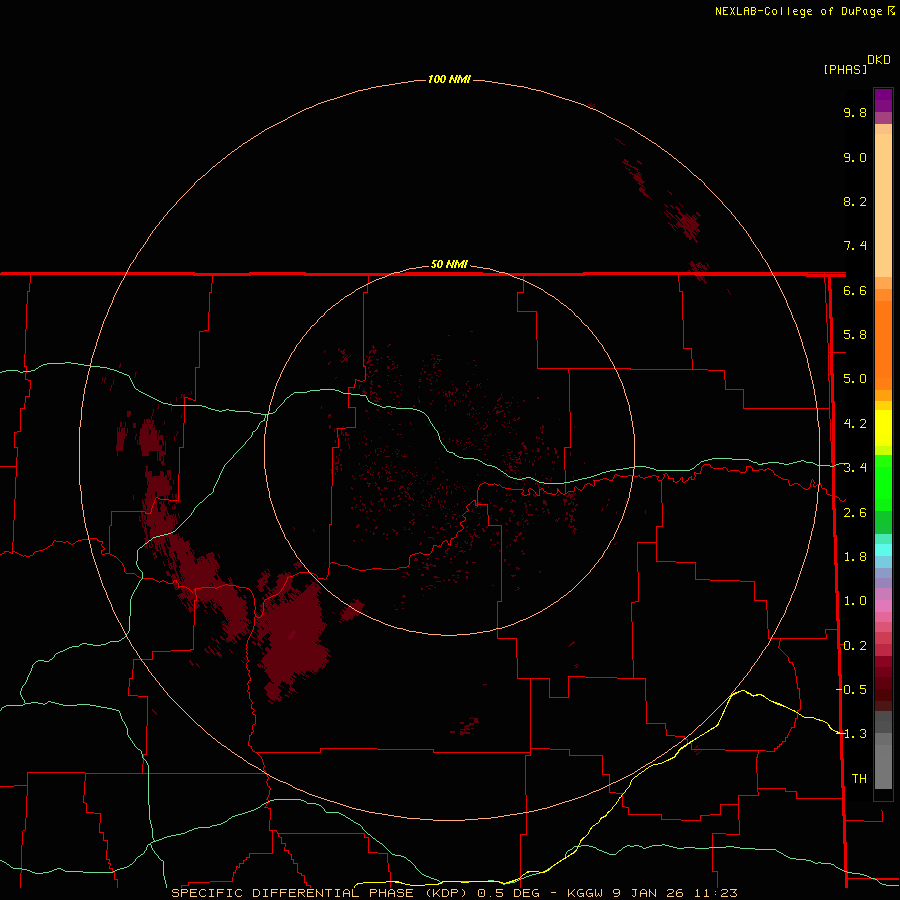
Task: Click the 3.4 value on color scale
Action: tap(855, 468)
